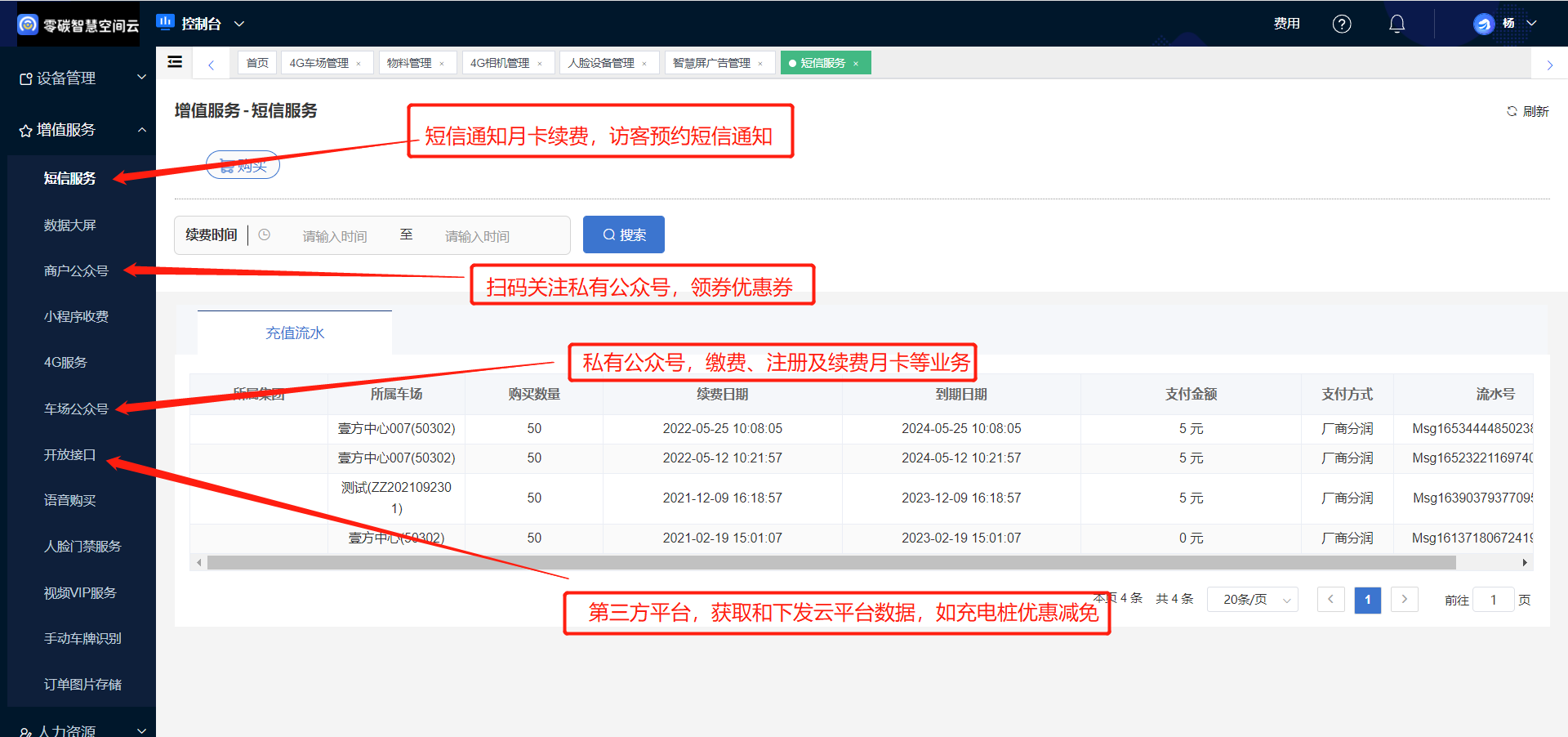
Task: Open the help question mark icon
Action: point(1342,24)
